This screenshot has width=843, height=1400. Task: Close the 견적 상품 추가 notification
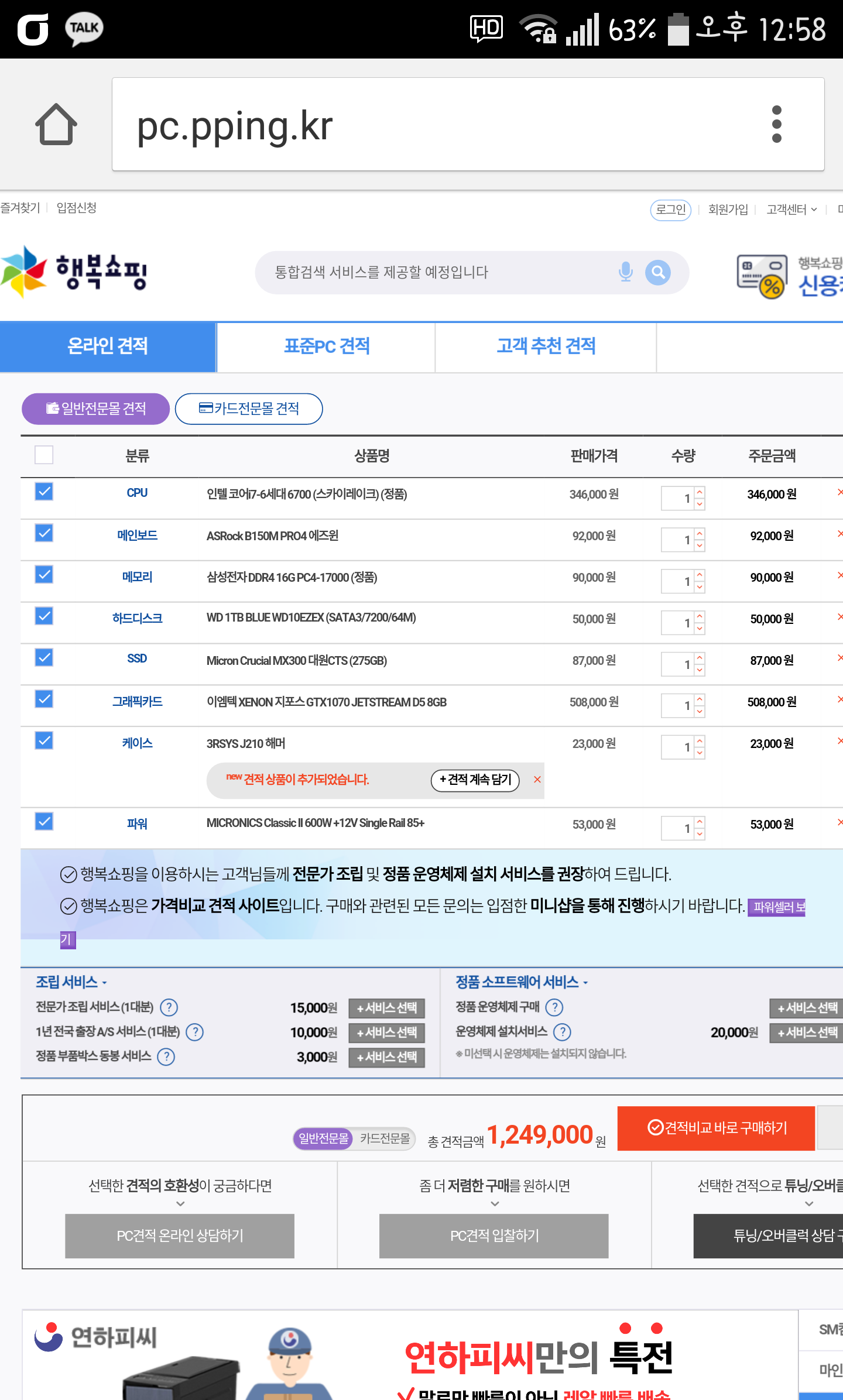coord(537,780)
